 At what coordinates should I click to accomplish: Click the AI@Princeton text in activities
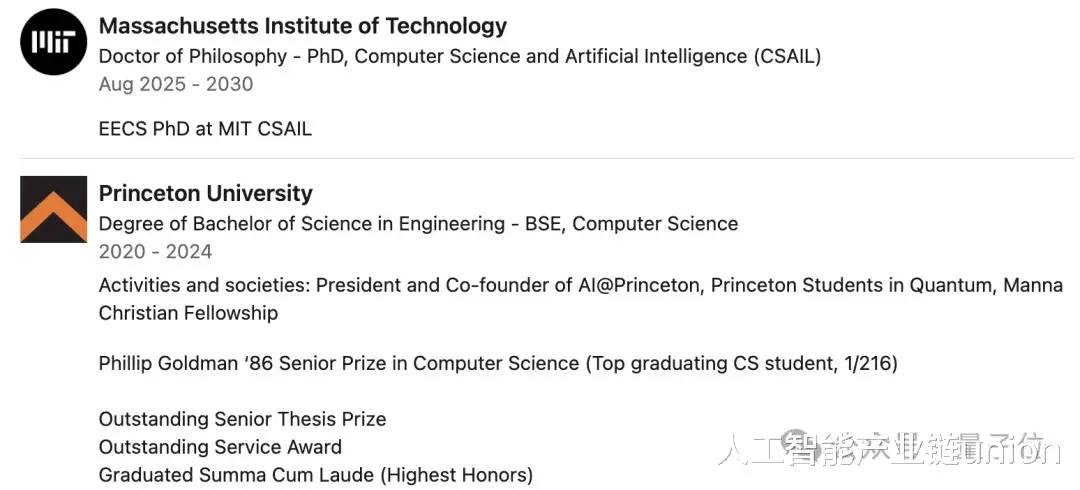pos(638,285)
